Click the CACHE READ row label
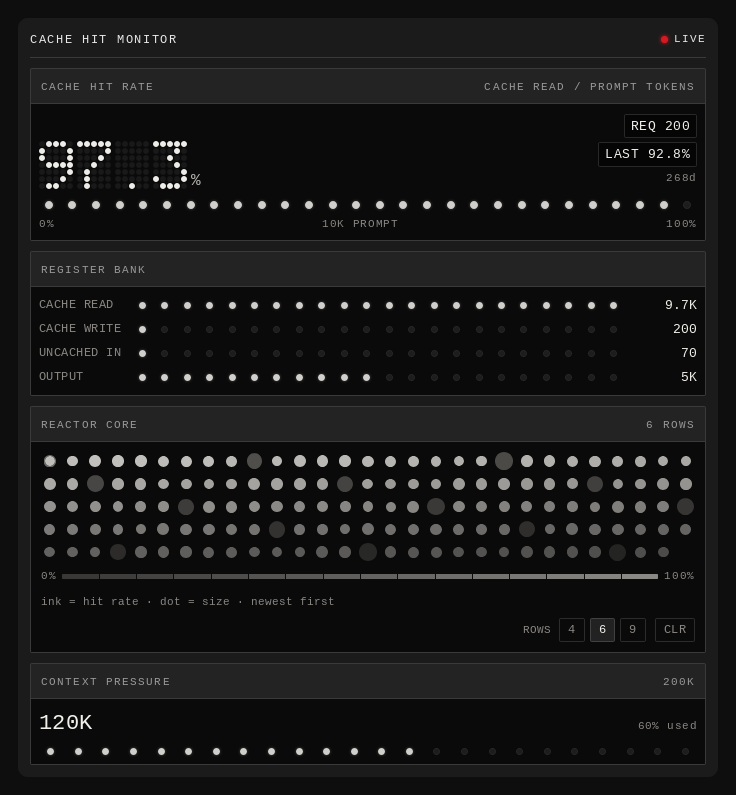 click(x=76, y=304)
